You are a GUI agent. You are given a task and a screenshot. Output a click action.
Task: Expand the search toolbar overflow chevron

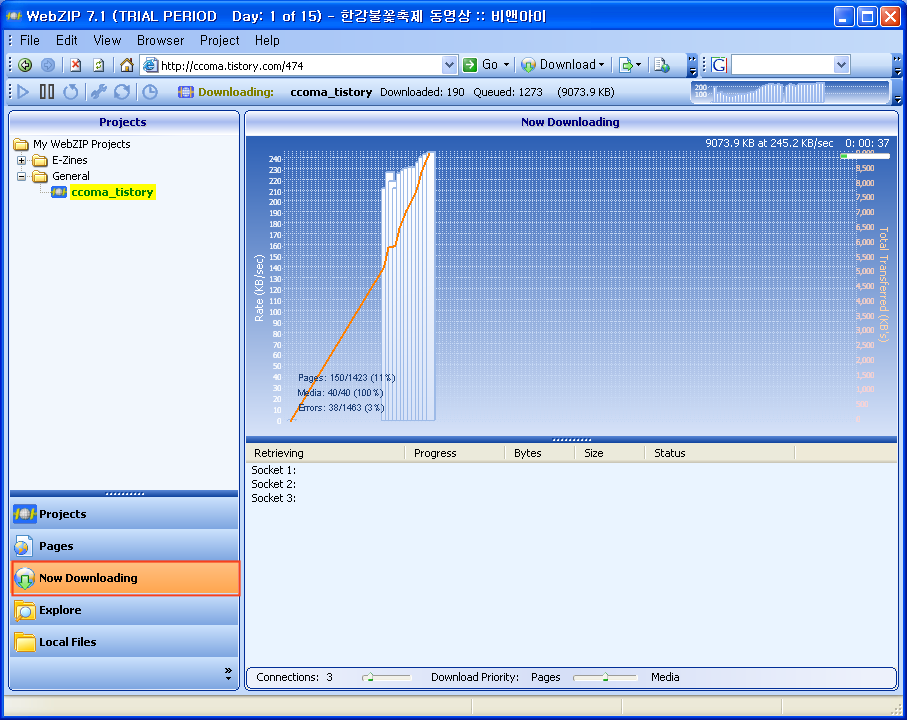point(897,65)
